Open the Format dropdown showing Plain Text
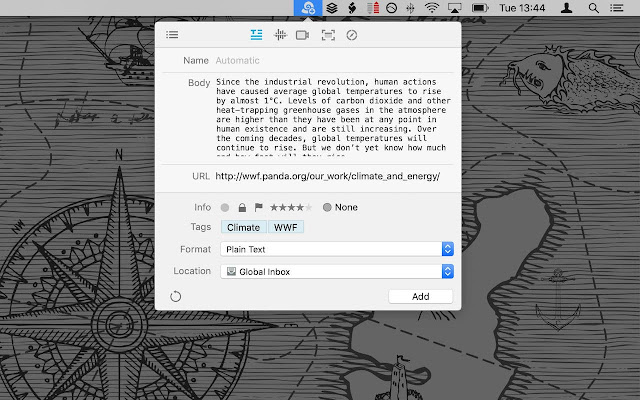 337,249
